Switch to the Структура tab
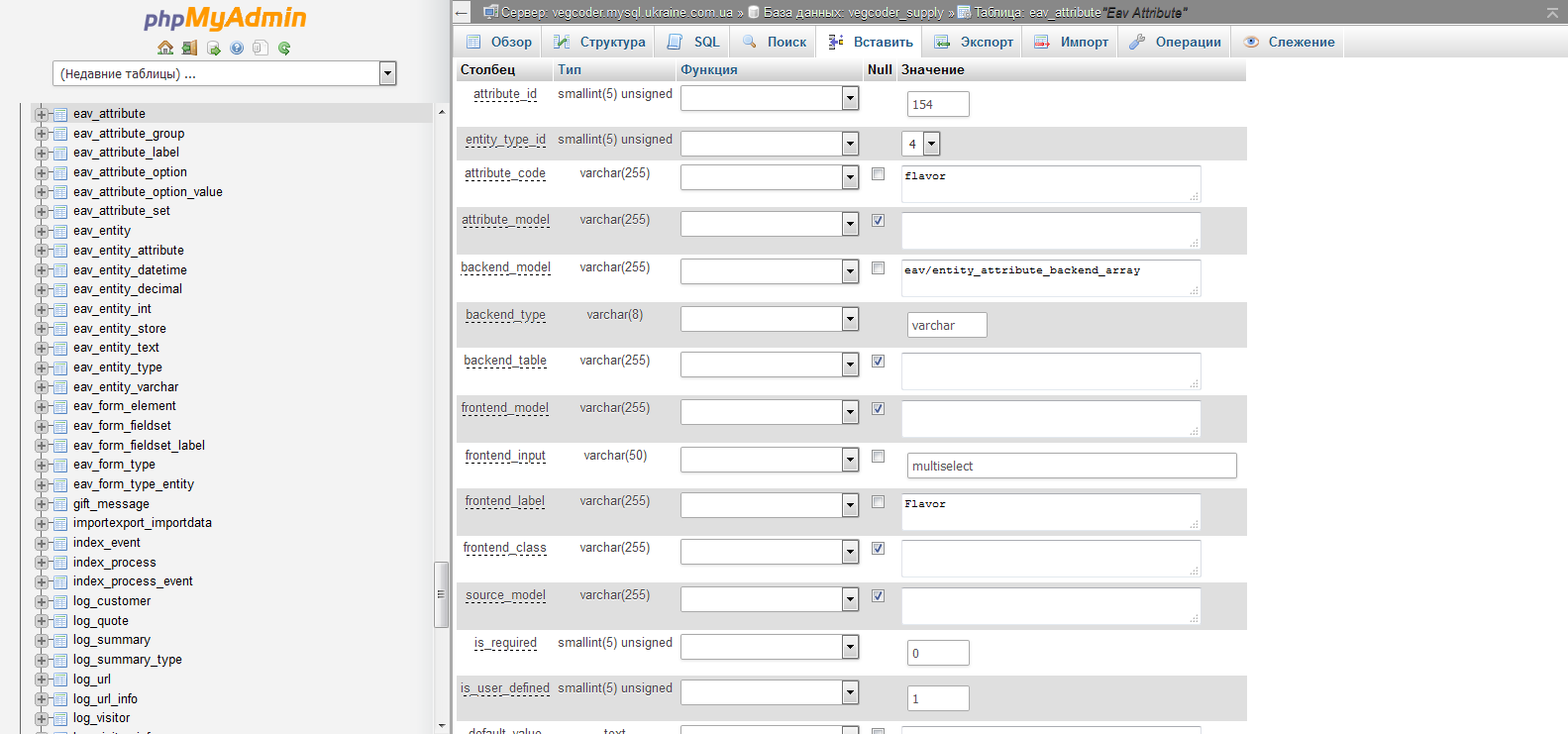Viewport: 1568px width, 734px height. click(x=599, y=42)
